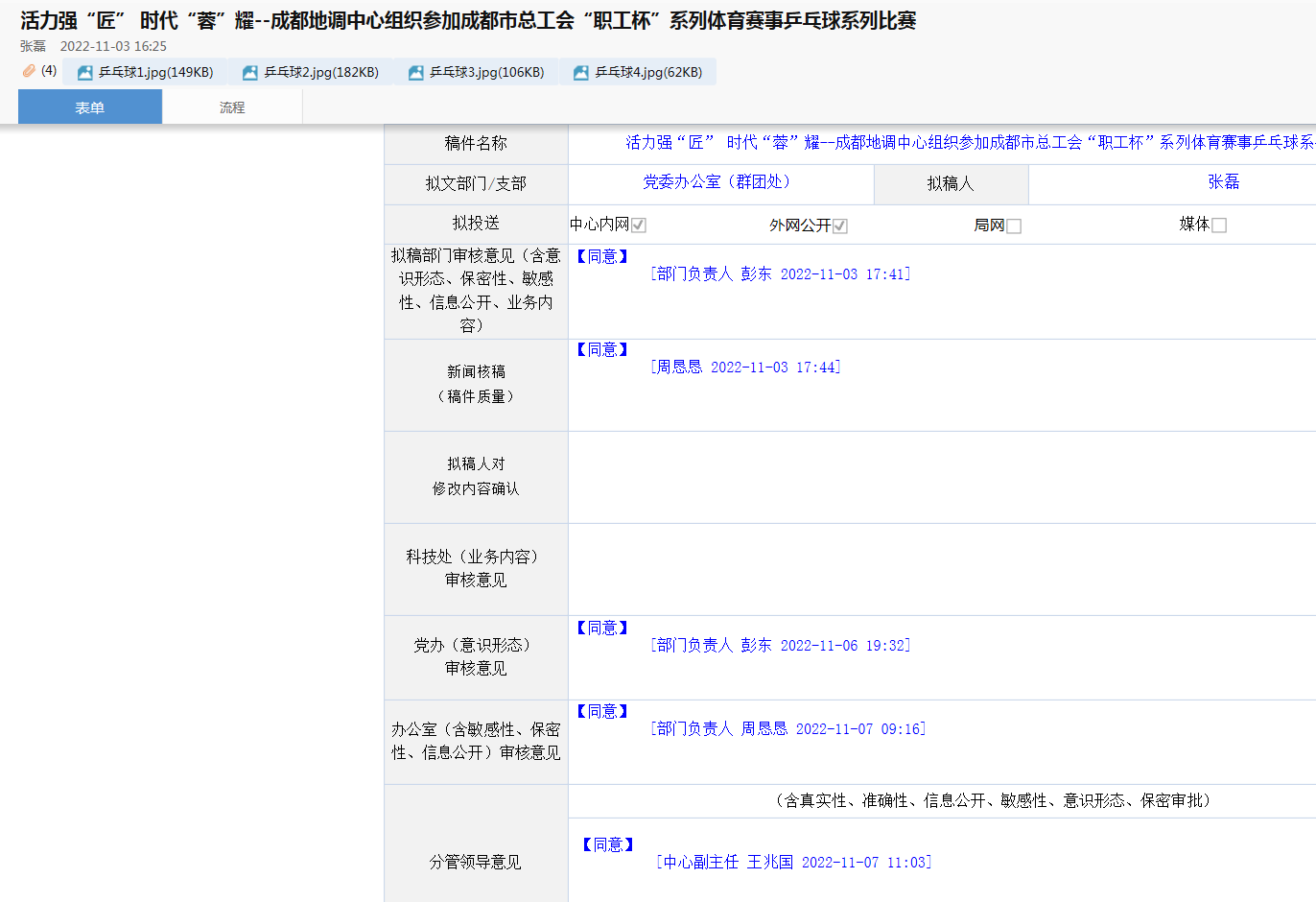Download attachment 乒乓球3.jpg(106KB)
Image resolution: width=1316 pixels, height=902 pixels.
coord(486,73)
